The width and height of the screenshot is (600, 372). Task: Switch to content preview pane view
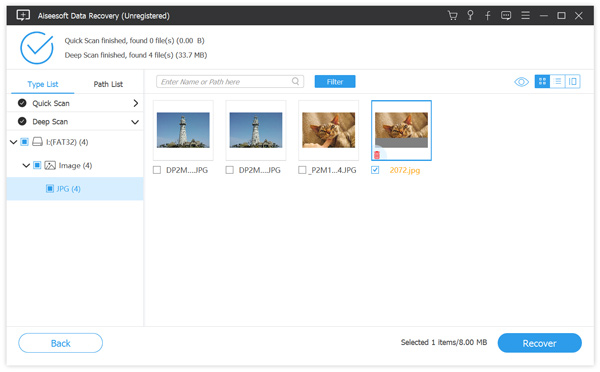click(572, 82)
